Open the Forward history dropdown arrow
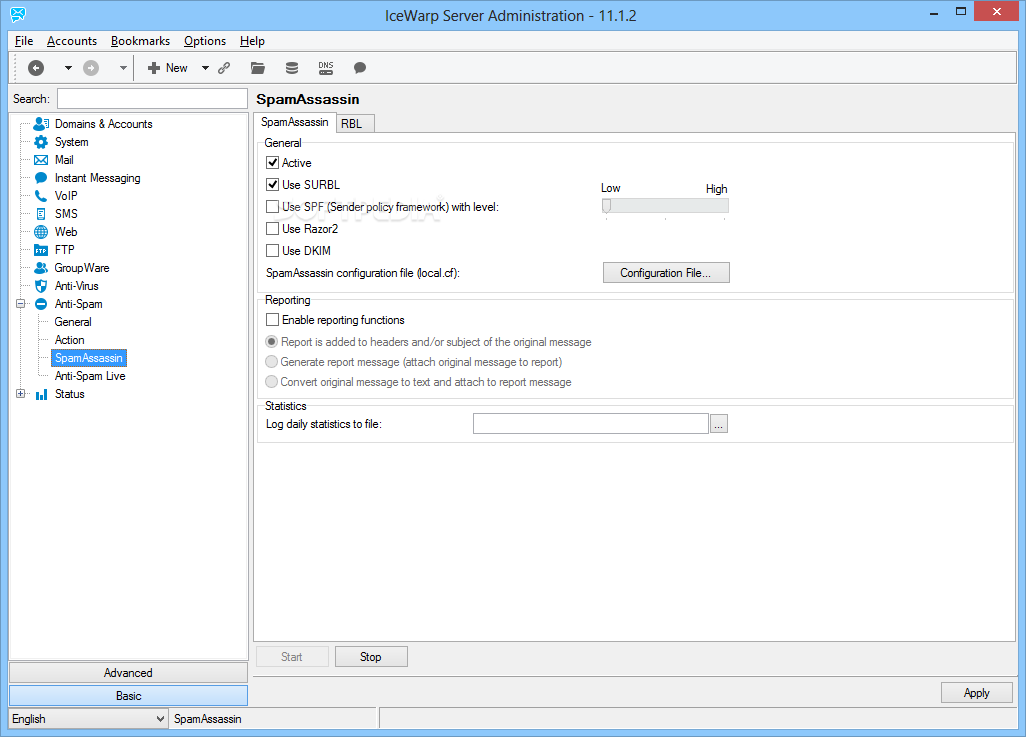The width and height of the screenshot is (1026, 737). pos(123,68)
